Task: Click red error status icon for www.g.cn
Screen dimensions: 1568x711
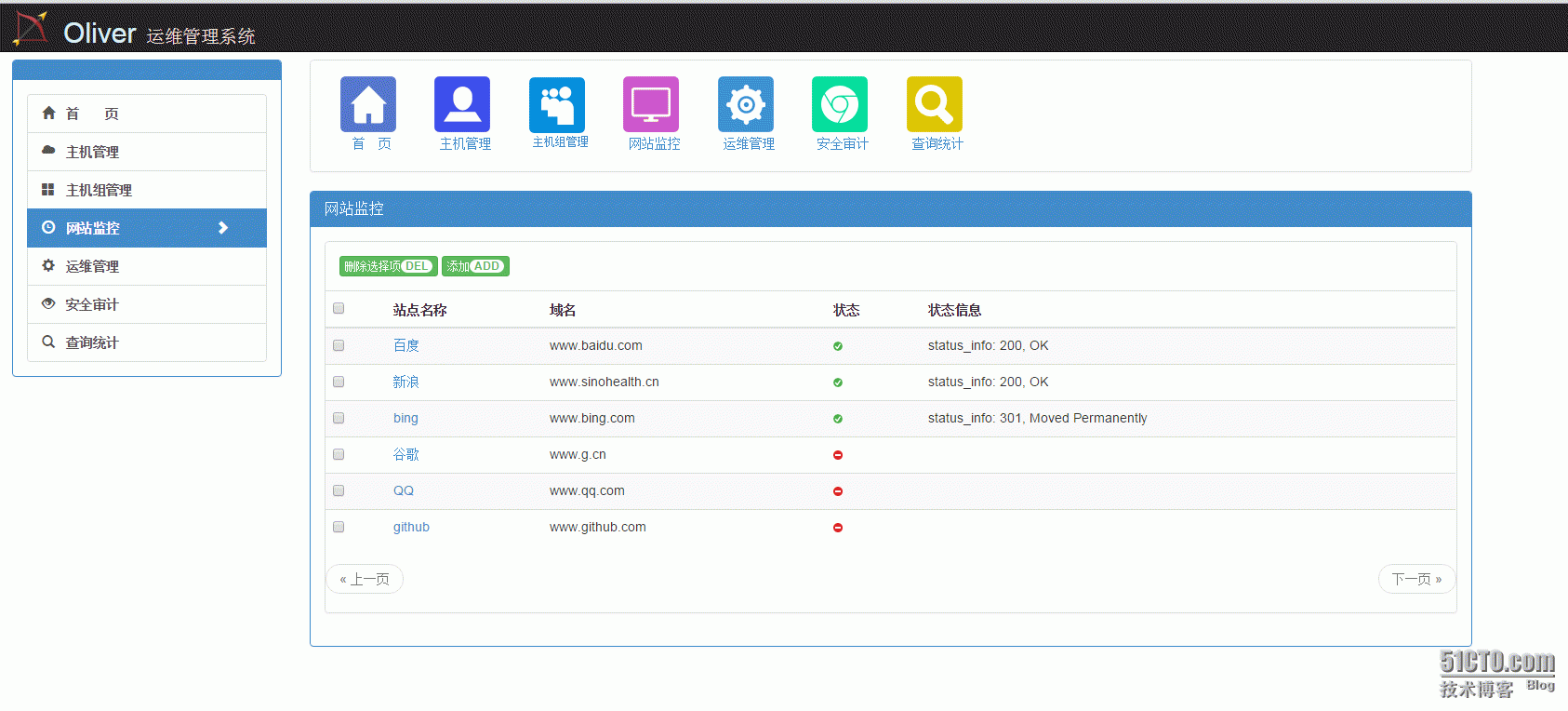Action: [838, 455]
